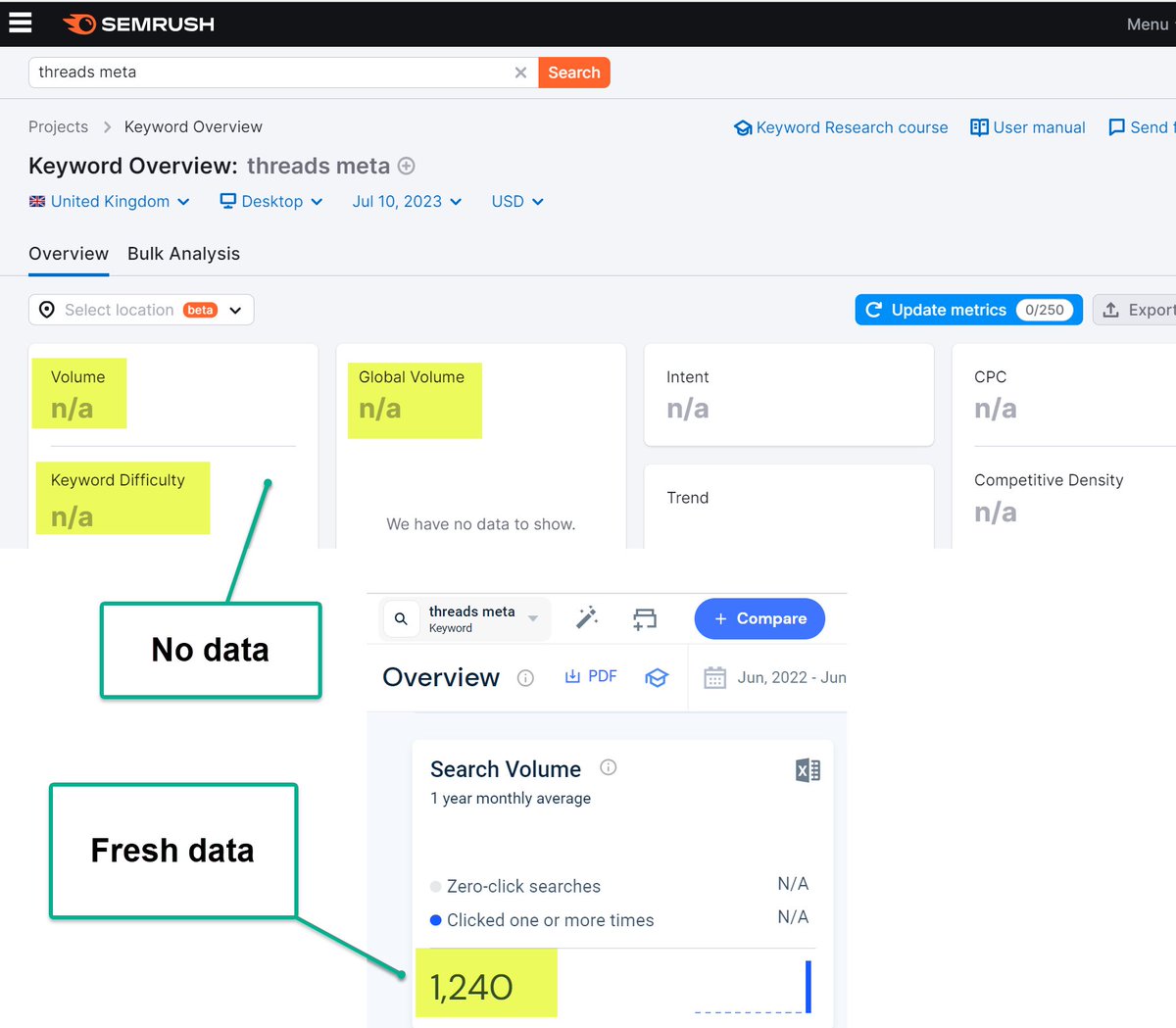Image resolution: width=1176 pixels, height=1028 pixels.
Task: Select the Keyword Magic Tool wand icon
Action: pyautogui.click(x=587, y=618)
